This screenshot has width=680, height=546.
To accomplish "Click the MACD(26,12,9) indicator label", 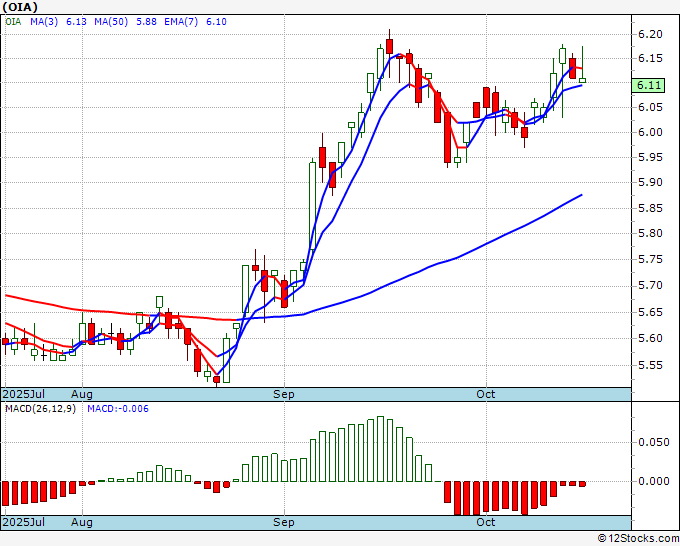I will 40,409.
